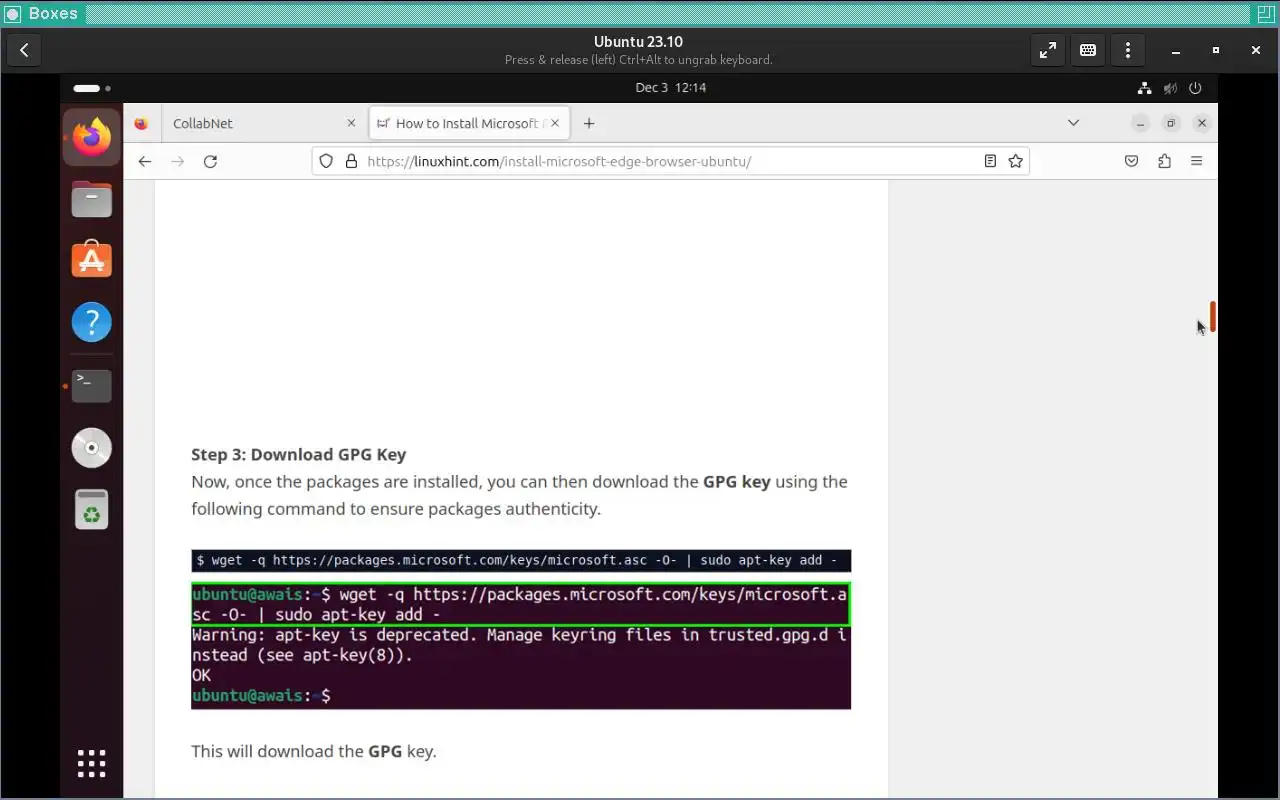This screenshot has width=1280, height=800.
Task: Switch to the CollabNet tab
Action: 262,123
